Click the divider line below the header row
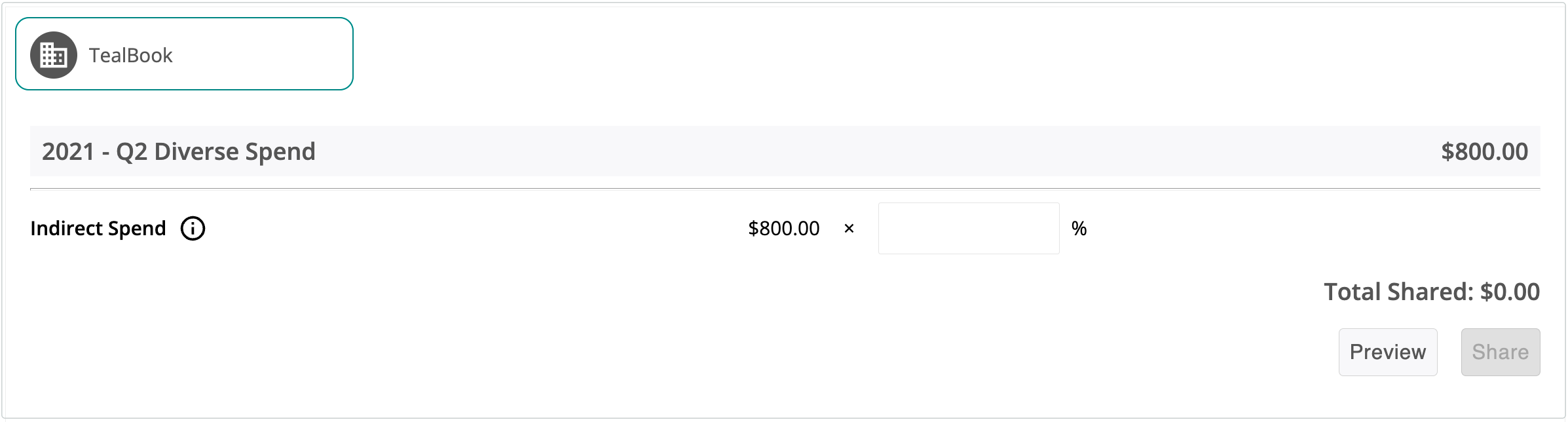Screen dimensions: 1568x422 click(786, 189)
